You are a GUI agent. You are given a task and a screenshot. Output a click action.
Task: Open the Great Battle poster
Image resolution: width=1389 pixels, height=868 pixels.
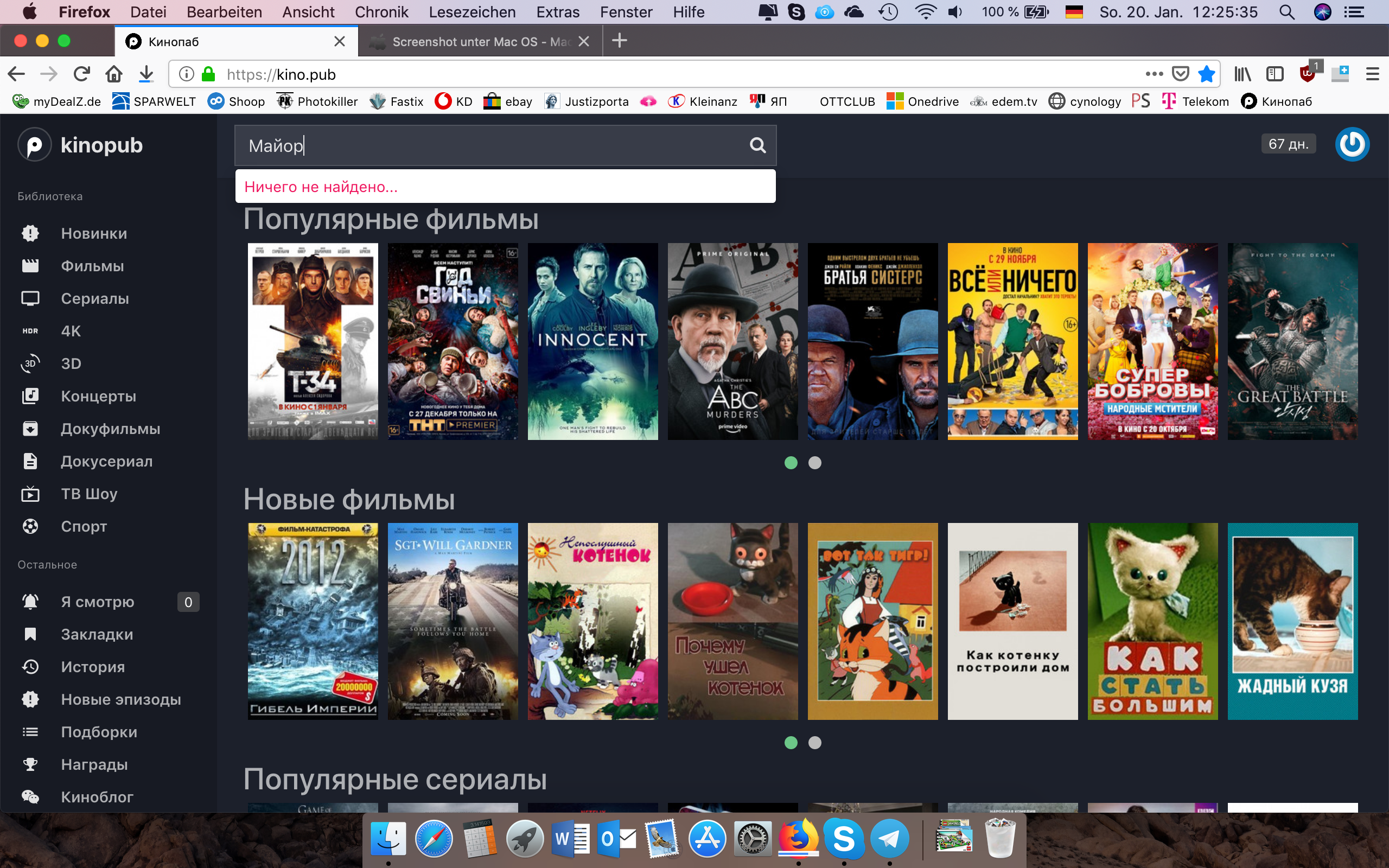click(x=1292, y=341)
